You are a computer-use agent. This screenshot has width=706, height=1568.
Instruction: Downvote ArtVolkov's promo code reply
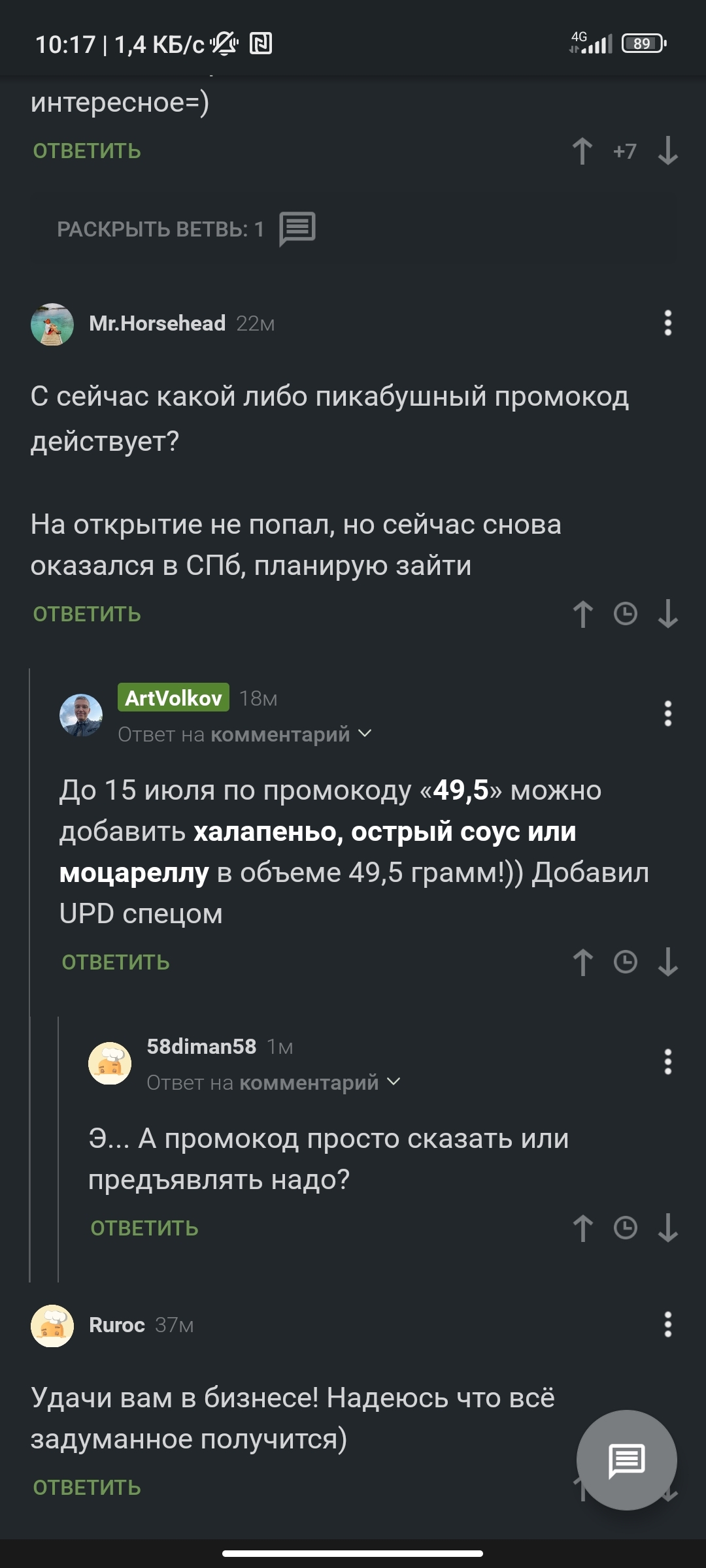(x=667, y=962)
